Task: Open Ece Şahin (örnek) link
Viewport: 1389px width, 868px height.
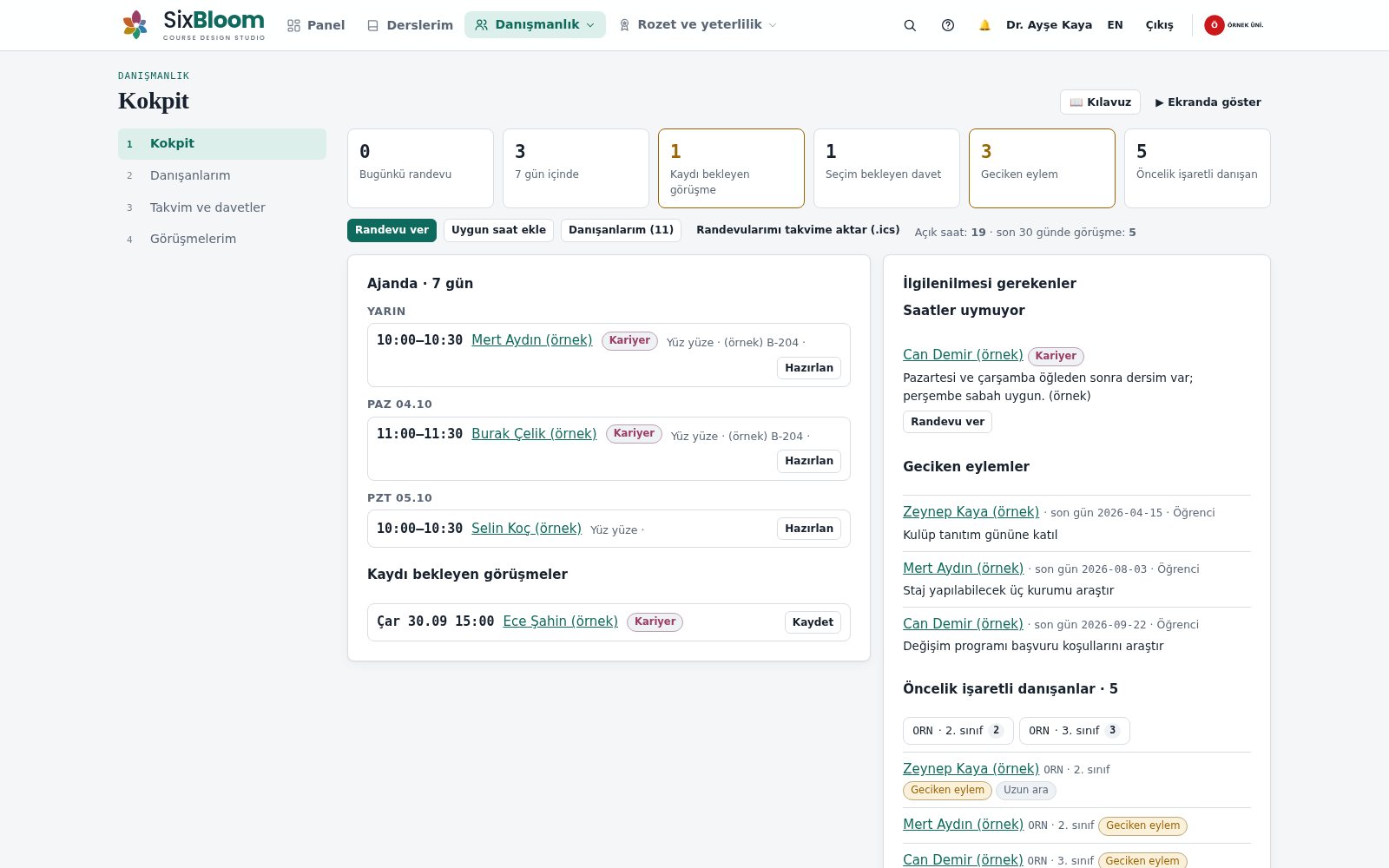Action: pos(561,621)
